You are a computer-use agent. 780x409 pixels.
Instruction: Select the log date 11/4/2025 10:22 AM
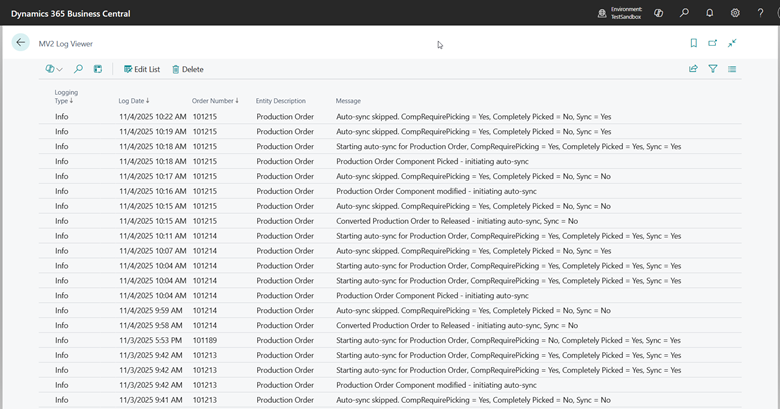153,116
